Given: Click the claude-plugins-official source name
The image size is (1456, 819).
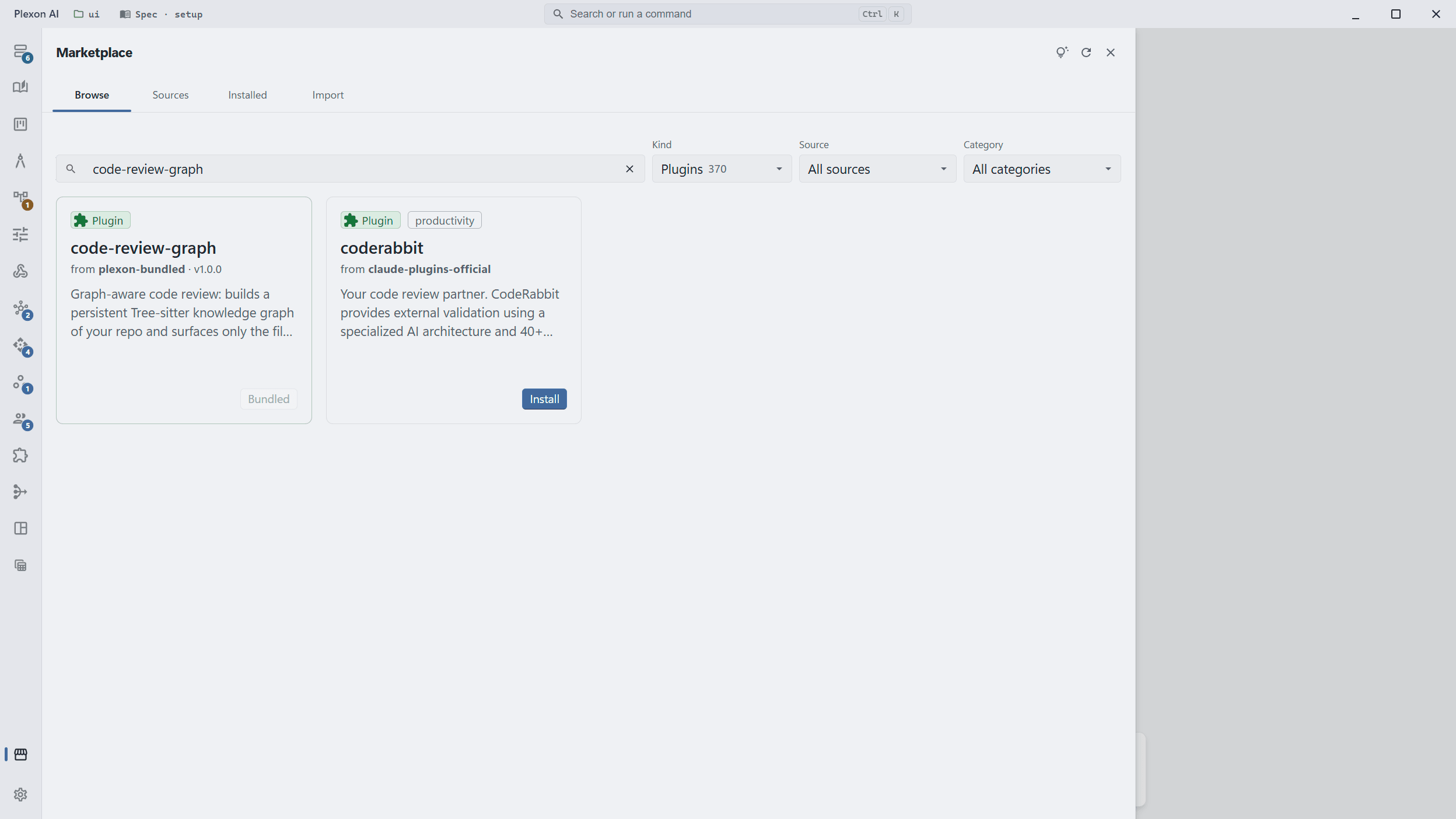Looking at the screenshot, I should (x=429, y=269).
